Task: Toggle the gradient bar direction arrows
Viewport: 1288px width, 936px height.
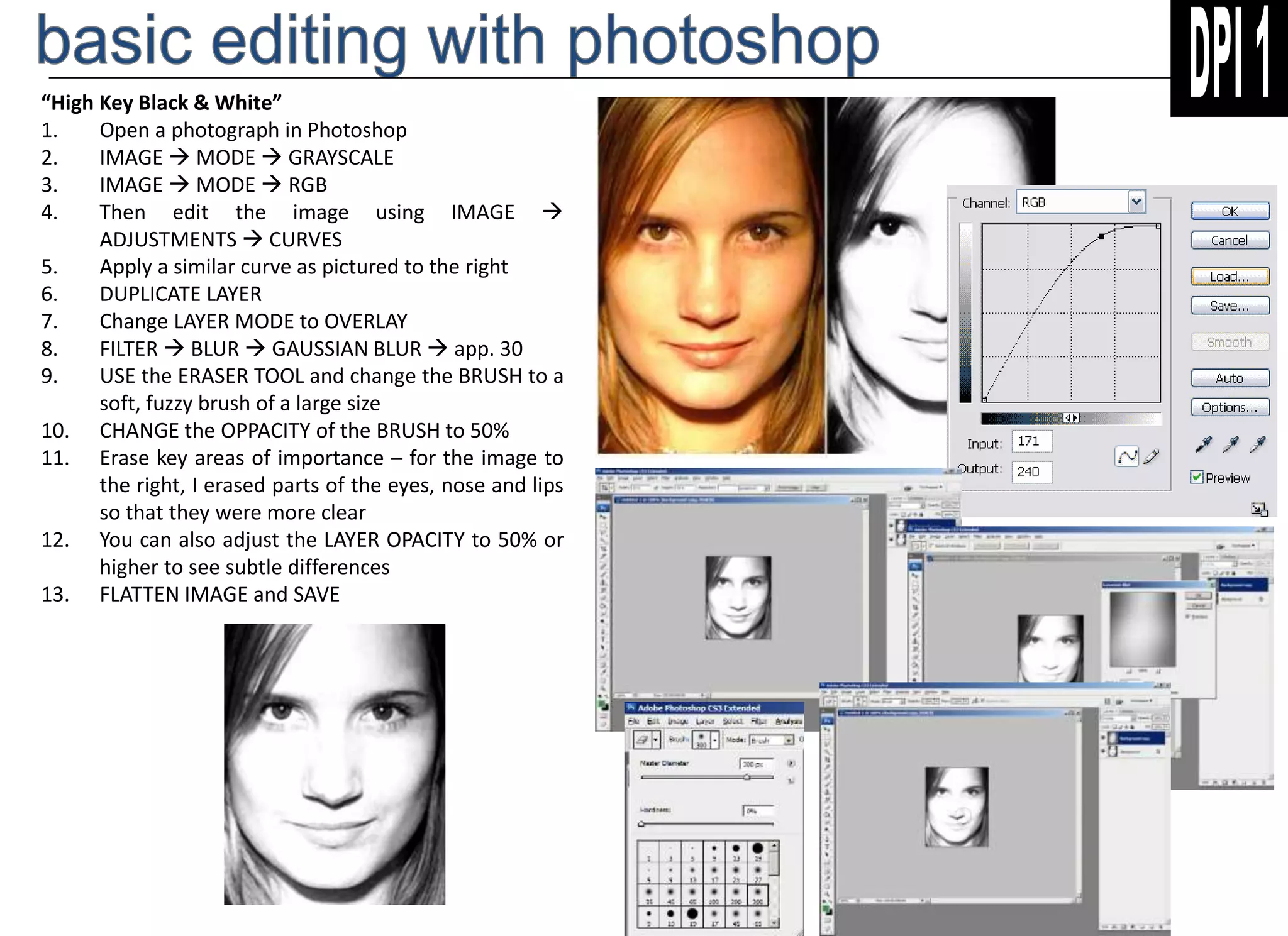Action: coord(1071,418)
